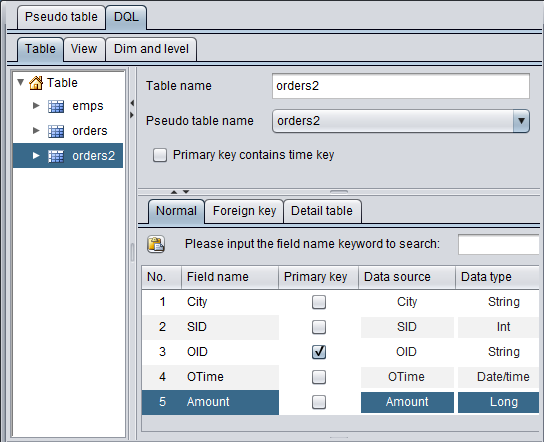Click the orders table grid icon
The image size is (544, 442).
click(56, 131)
